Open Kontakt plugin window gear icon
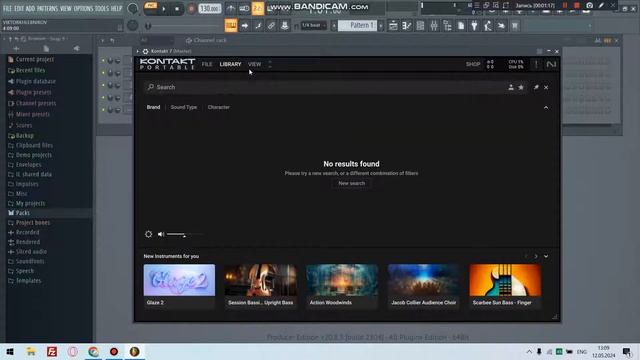The image size is (640, 360). point(145,51)
